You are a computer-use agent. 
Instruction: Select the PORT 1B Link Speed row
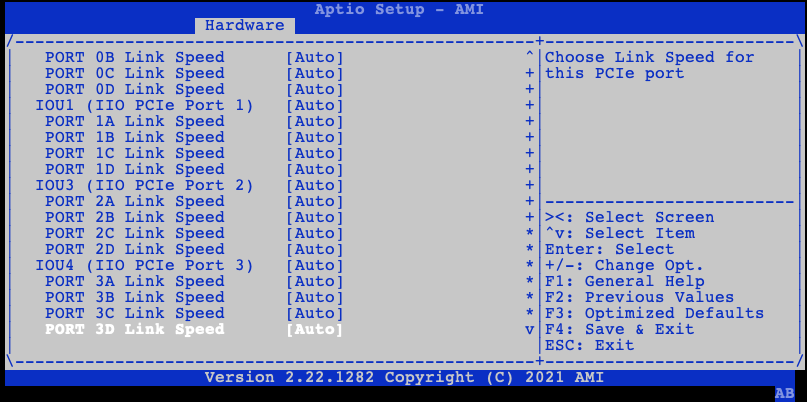pos(194,137)
